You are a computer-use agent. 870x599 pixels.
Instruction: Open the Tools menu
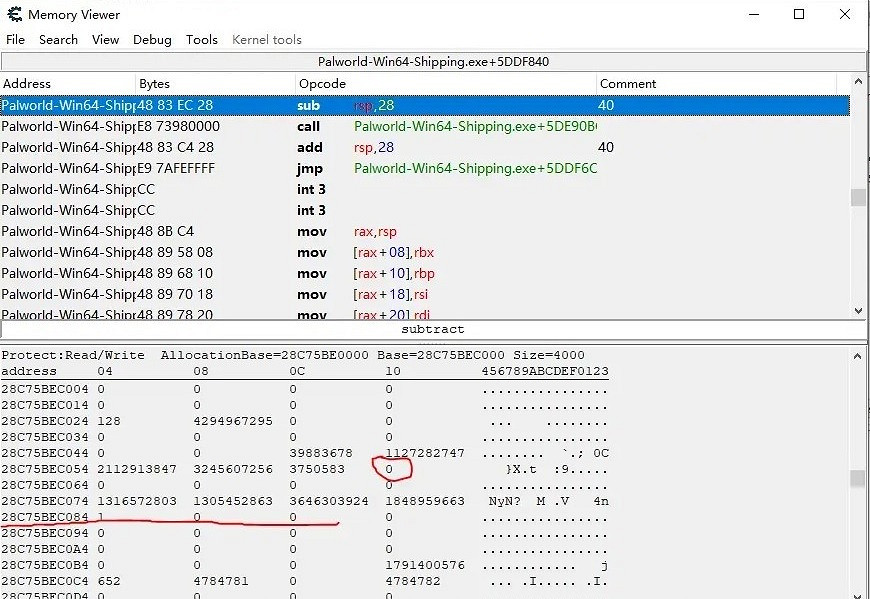coord(201,40)
